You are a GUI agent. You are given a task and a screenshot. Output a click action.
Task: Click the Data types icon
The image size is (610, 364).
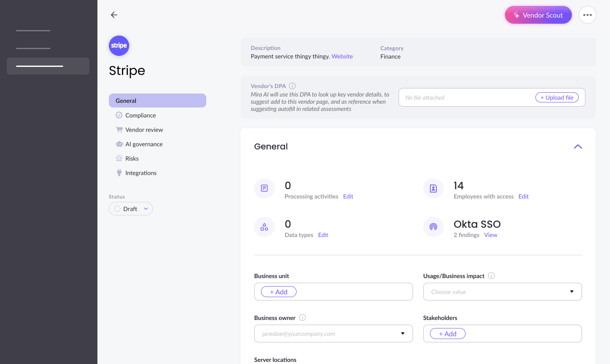[x=264, y=227]
